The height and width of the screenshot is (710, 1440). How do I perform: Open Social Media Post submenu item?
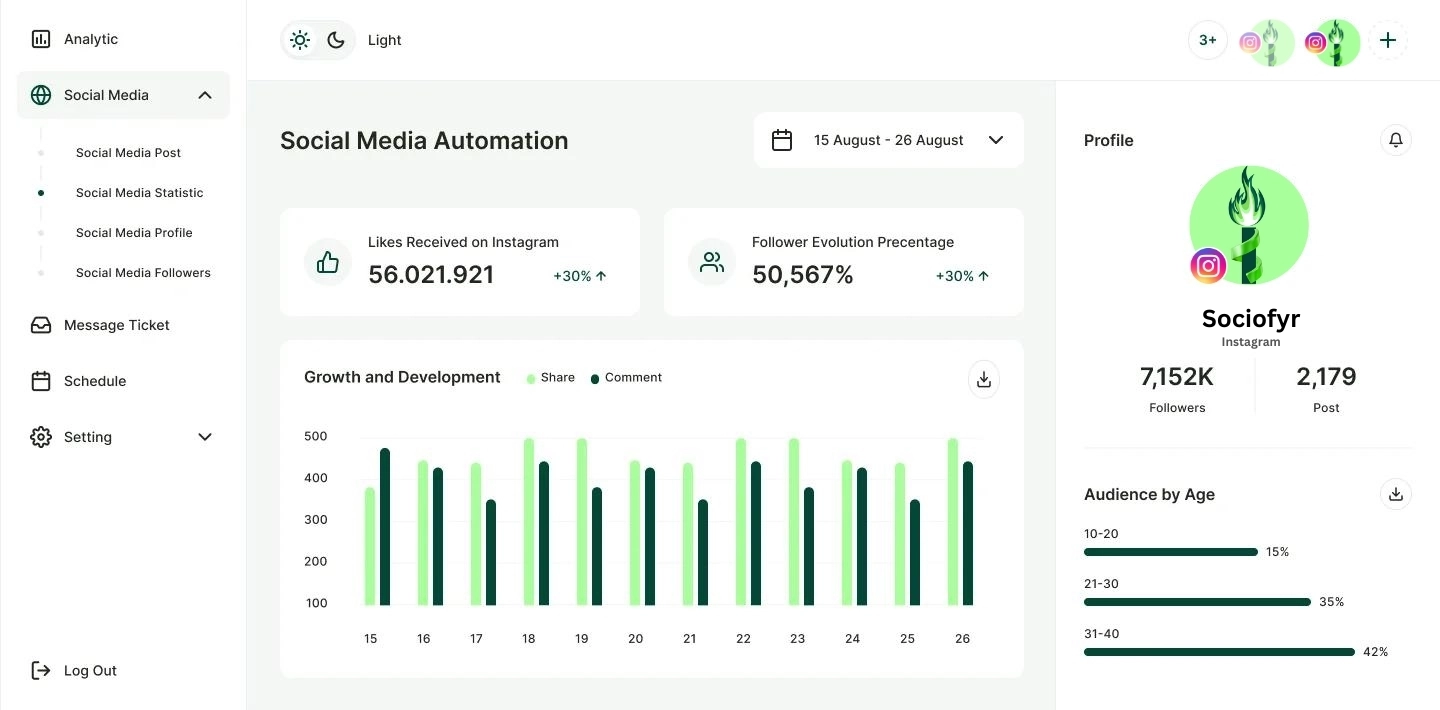[x=128, y=153]
